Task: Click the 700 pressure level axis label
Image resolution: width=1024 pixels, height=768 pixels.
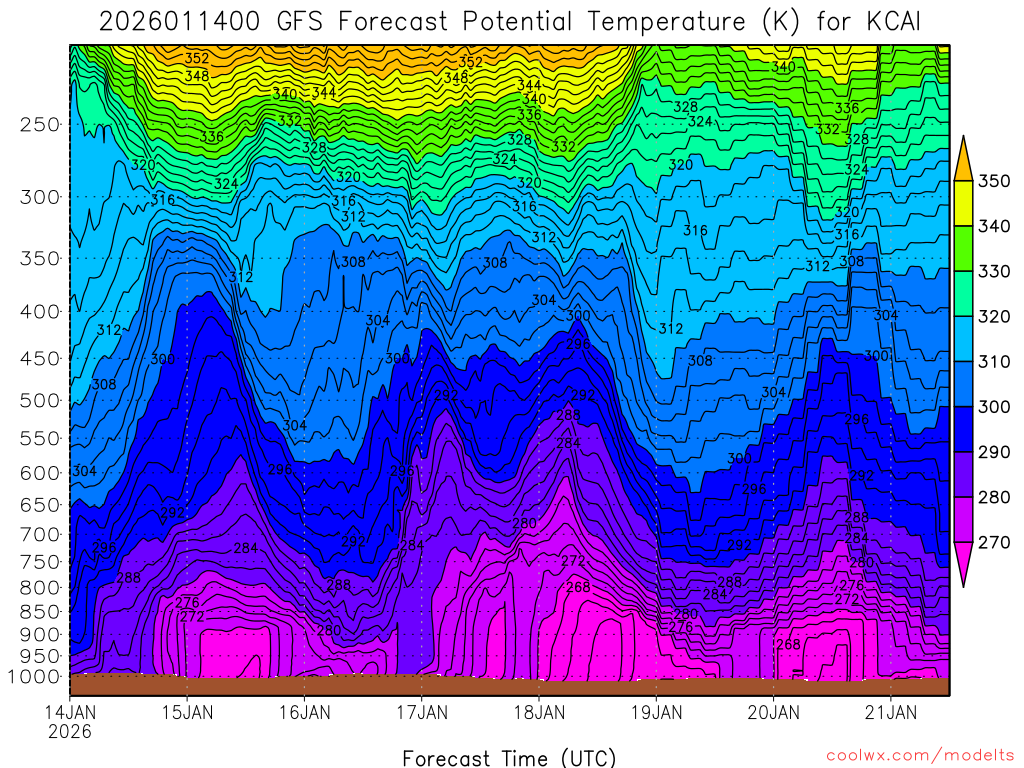Action: [x=40, y=534]
